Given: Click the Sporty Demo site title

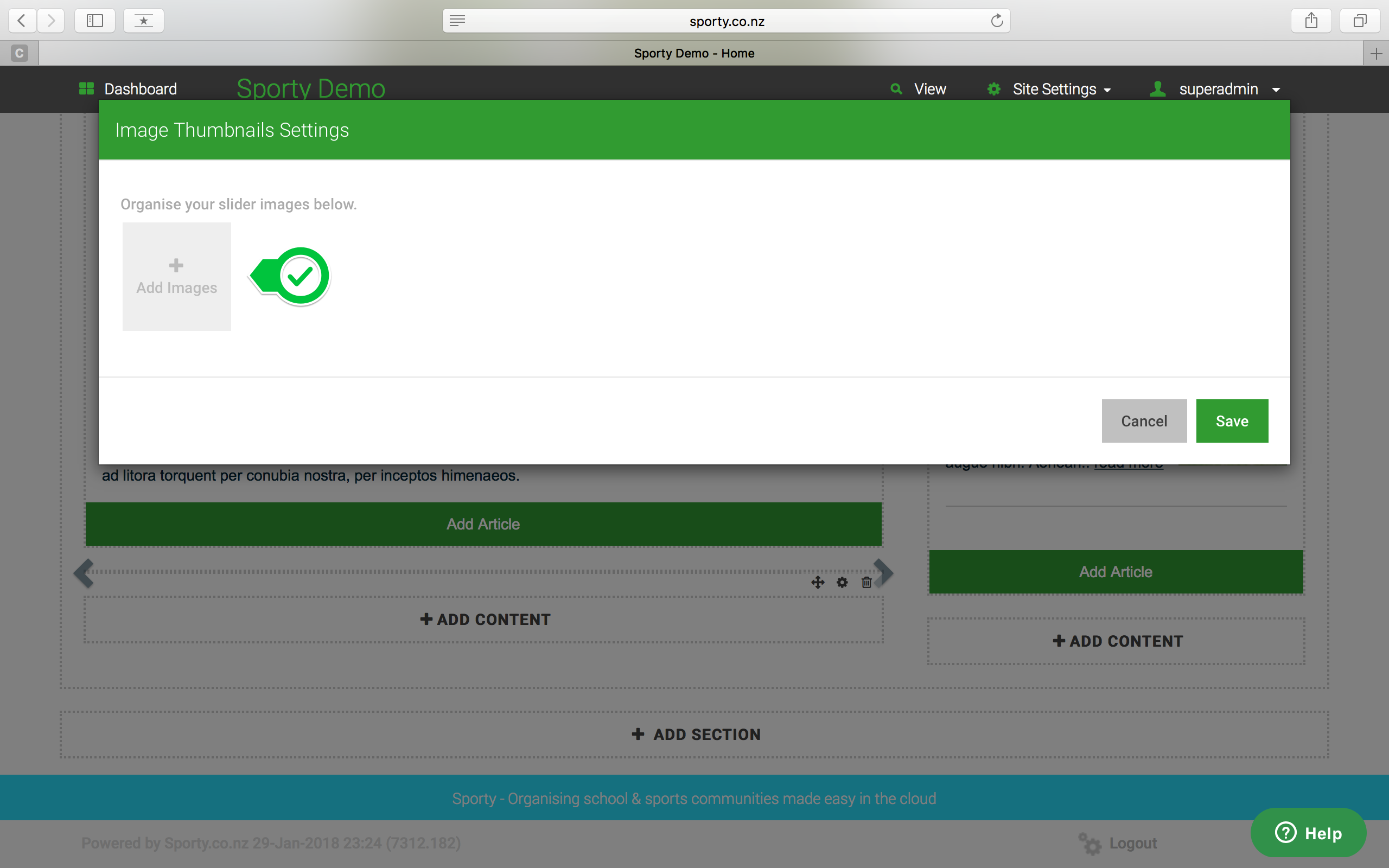Looking at the screenshot, I should coord(310,88).
